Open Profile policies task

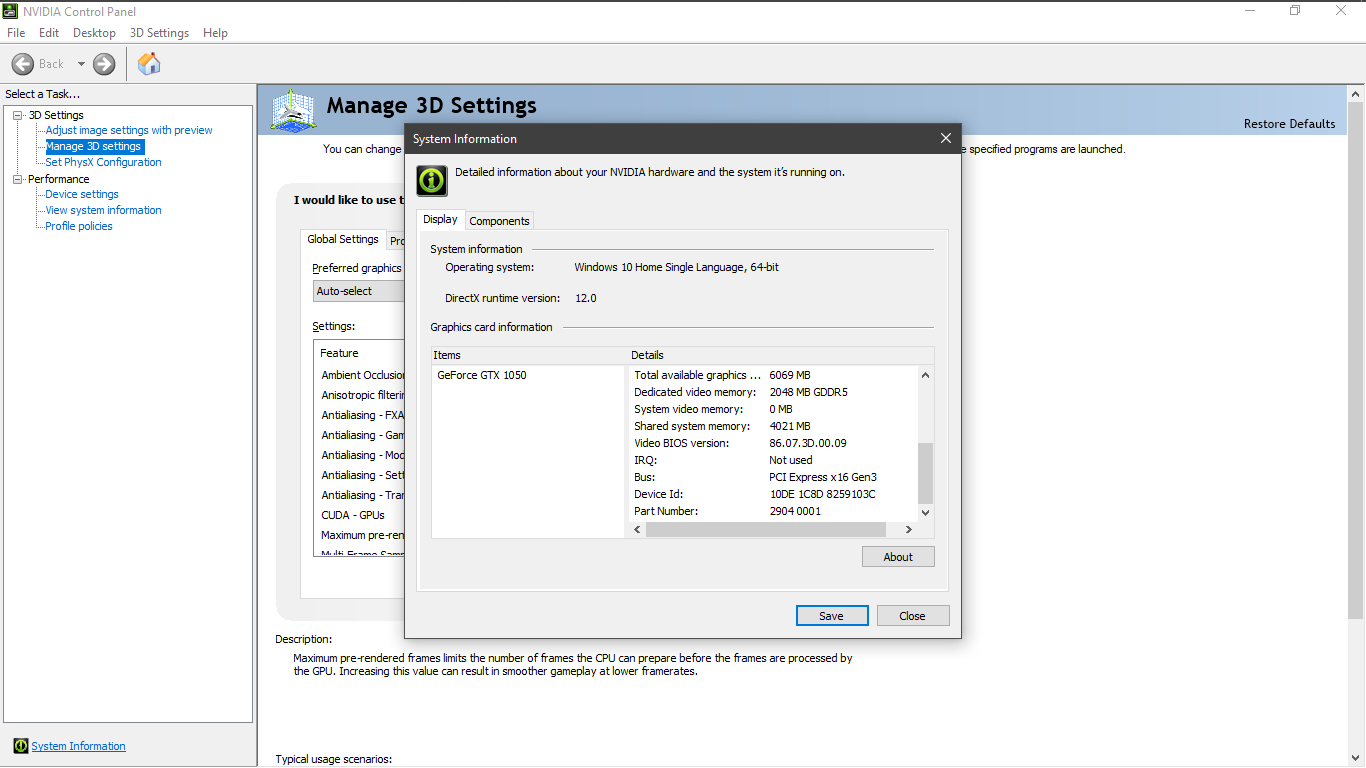[79, 226]
